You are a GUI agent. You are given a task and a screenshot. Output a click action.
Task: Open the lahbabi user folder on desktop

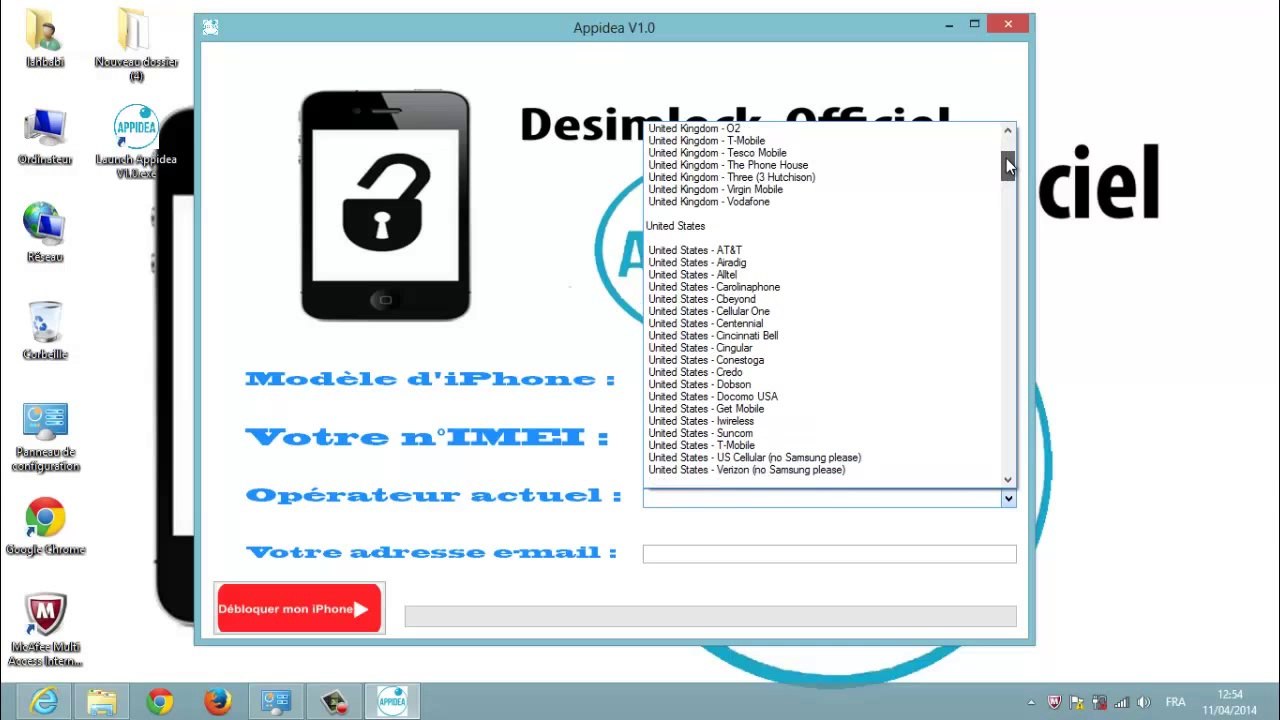point(46,38)
